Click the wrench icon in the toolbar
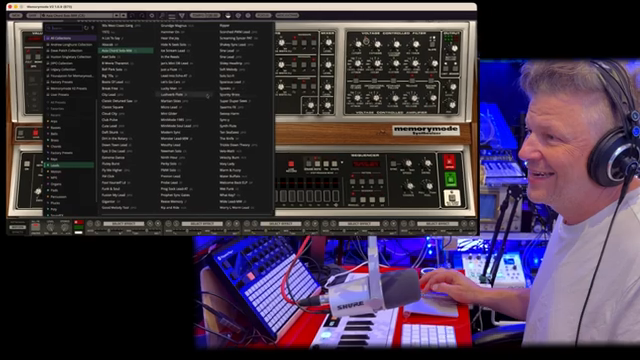This screenshot has width=640, height=360. point(162,16)
